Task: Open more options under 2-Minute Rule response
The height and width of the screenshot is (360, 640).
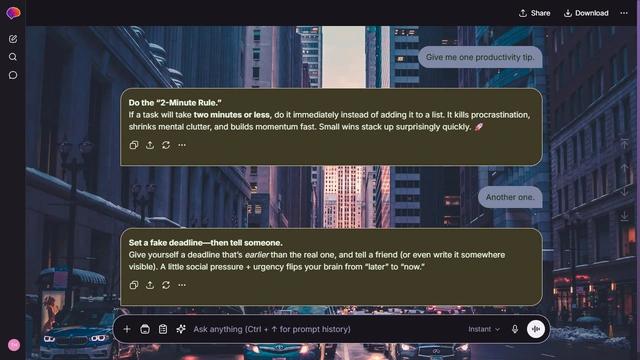Action: coord(182,145)
